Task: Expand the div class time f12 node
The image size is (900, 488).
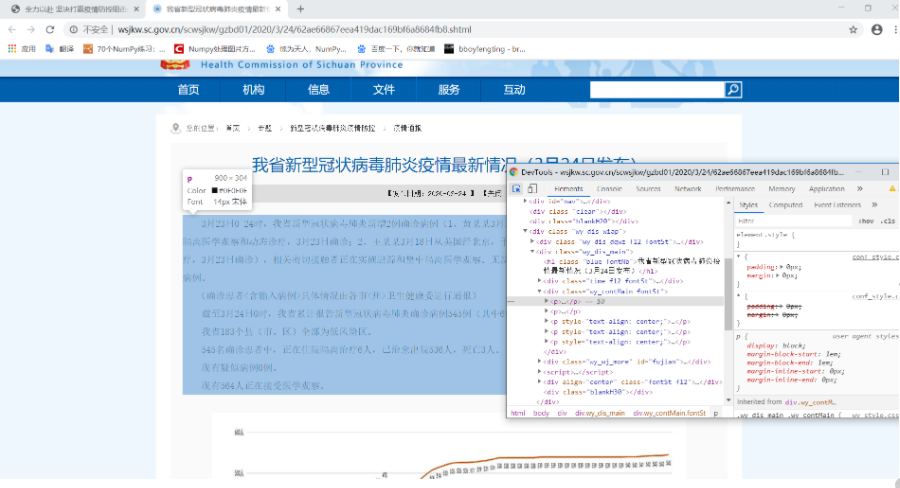Action: click(x=539, y=281)
